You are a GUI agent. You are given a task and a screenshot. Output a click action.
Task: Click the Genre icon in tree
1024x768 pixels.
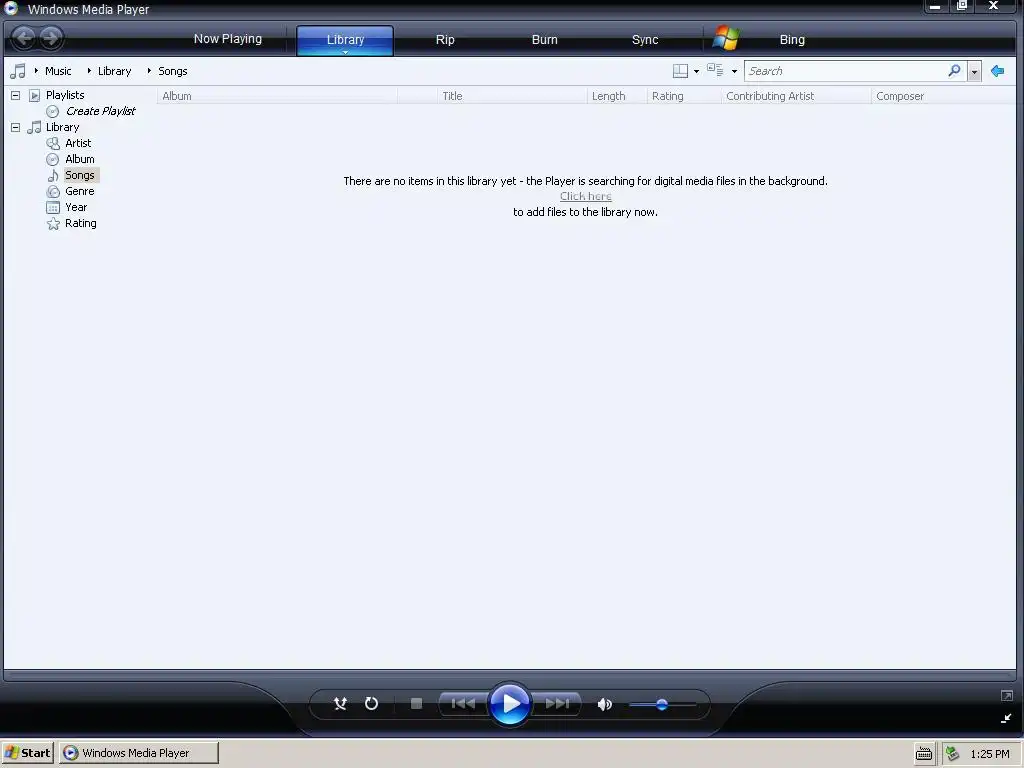click(53, 191)
